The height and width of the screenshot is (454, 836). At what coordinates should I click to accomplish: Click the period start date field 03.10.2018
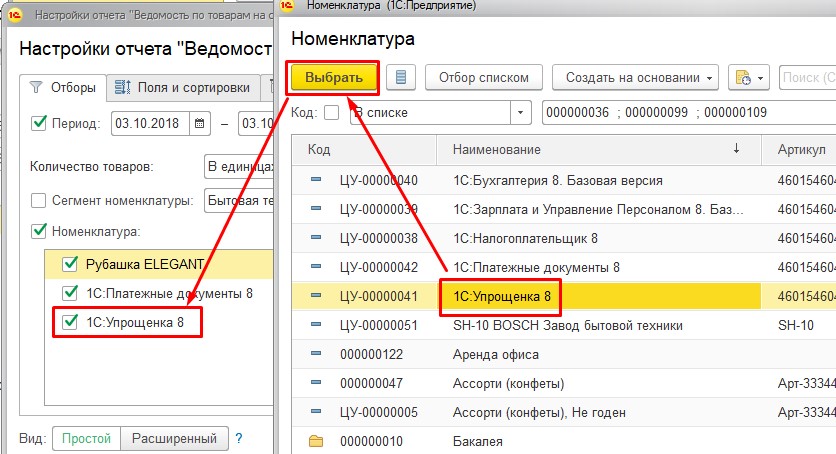point(150,124)
